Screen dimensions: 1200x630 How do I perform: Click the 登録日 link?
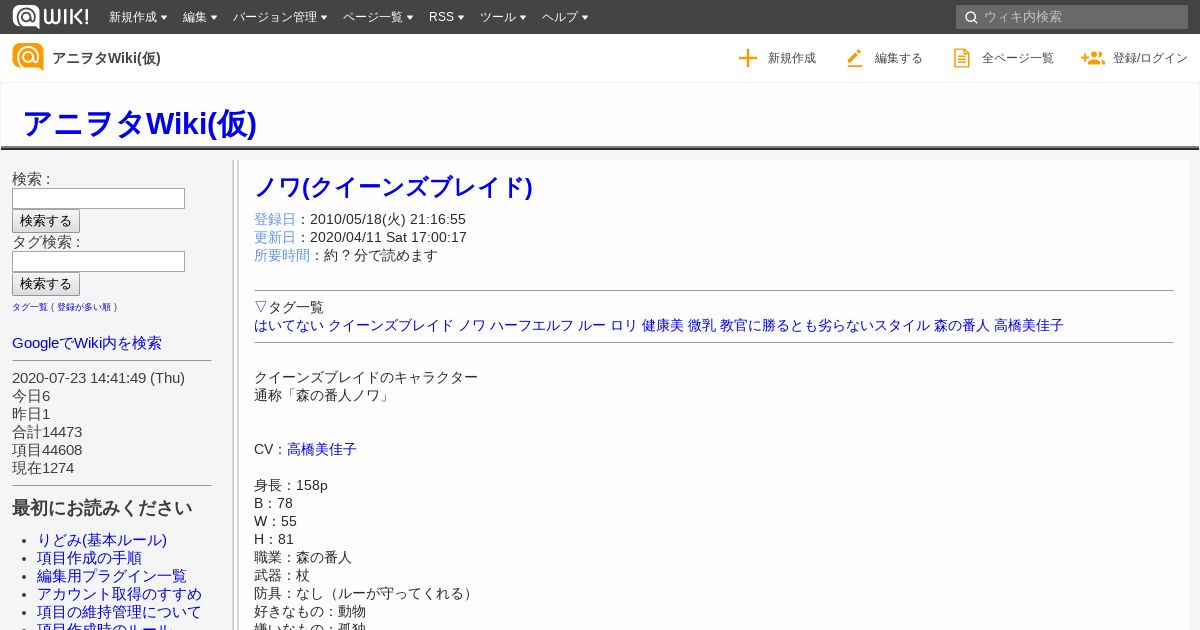click(x=275, y=219)
